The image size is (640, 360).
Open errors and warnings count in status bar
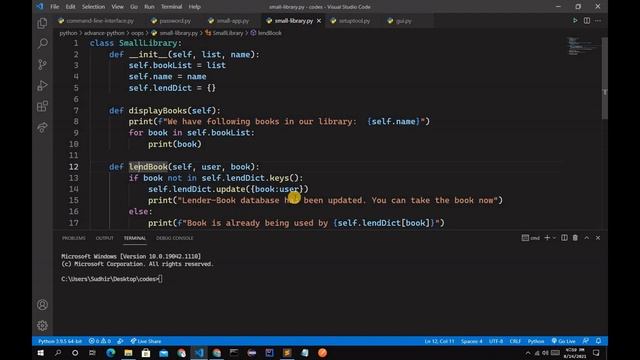pyautogui.click(x=100, y=341)
